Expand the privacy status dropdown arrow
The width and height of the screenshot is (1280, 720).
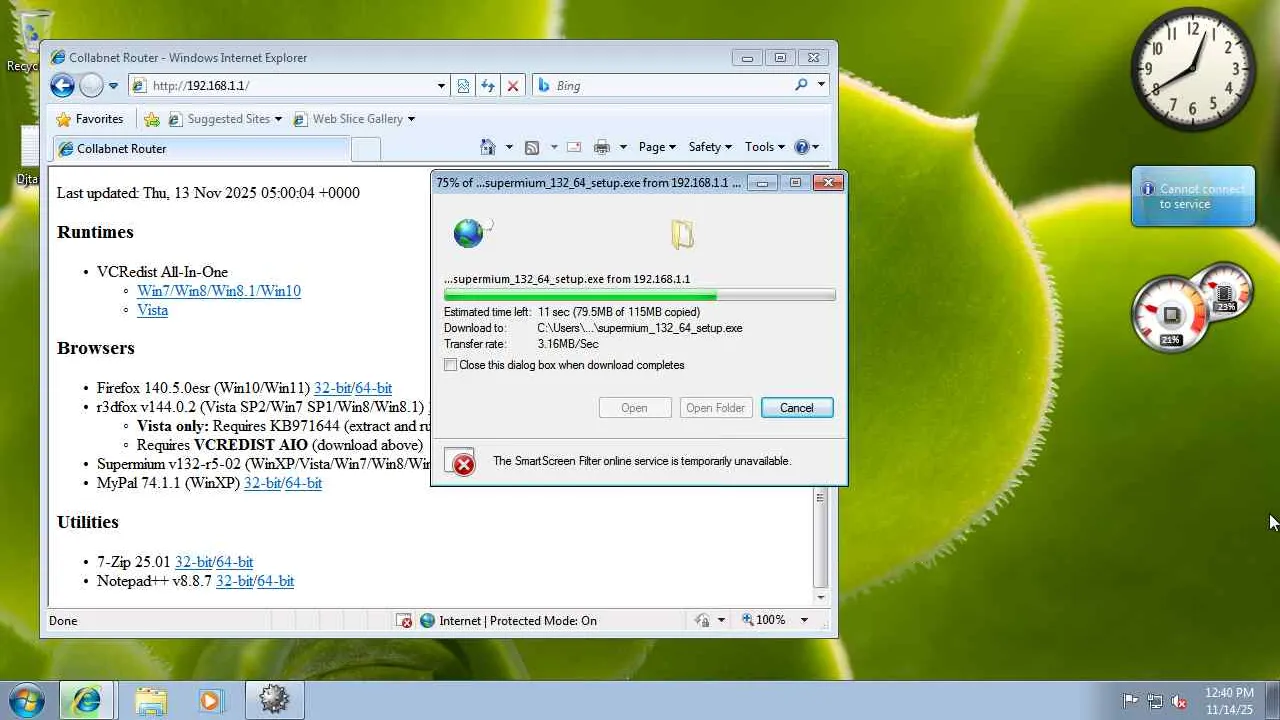721,621
